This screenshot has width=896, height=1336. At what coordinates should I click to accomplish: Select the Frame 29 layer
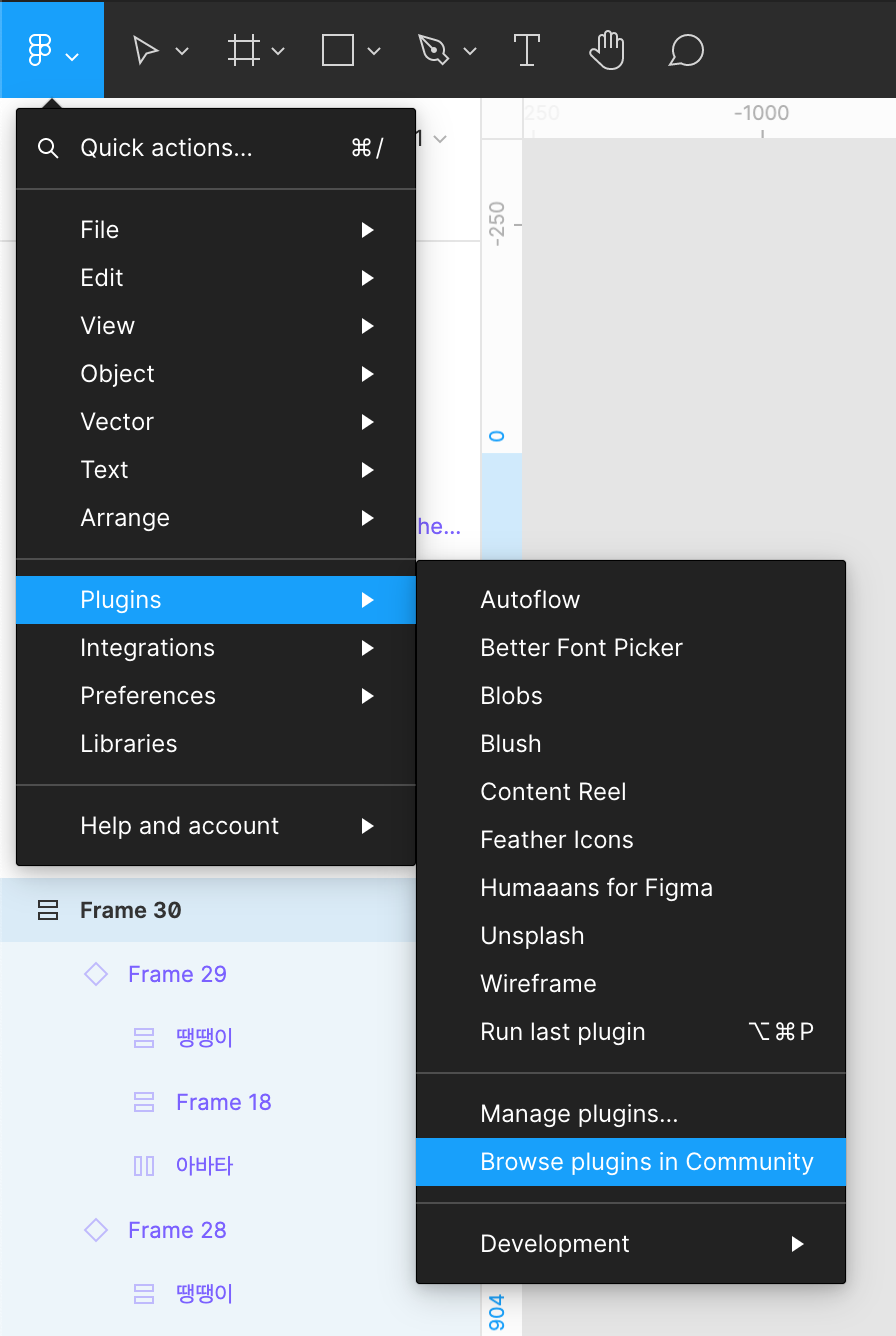pyautogui.click(x=208, y=974)
